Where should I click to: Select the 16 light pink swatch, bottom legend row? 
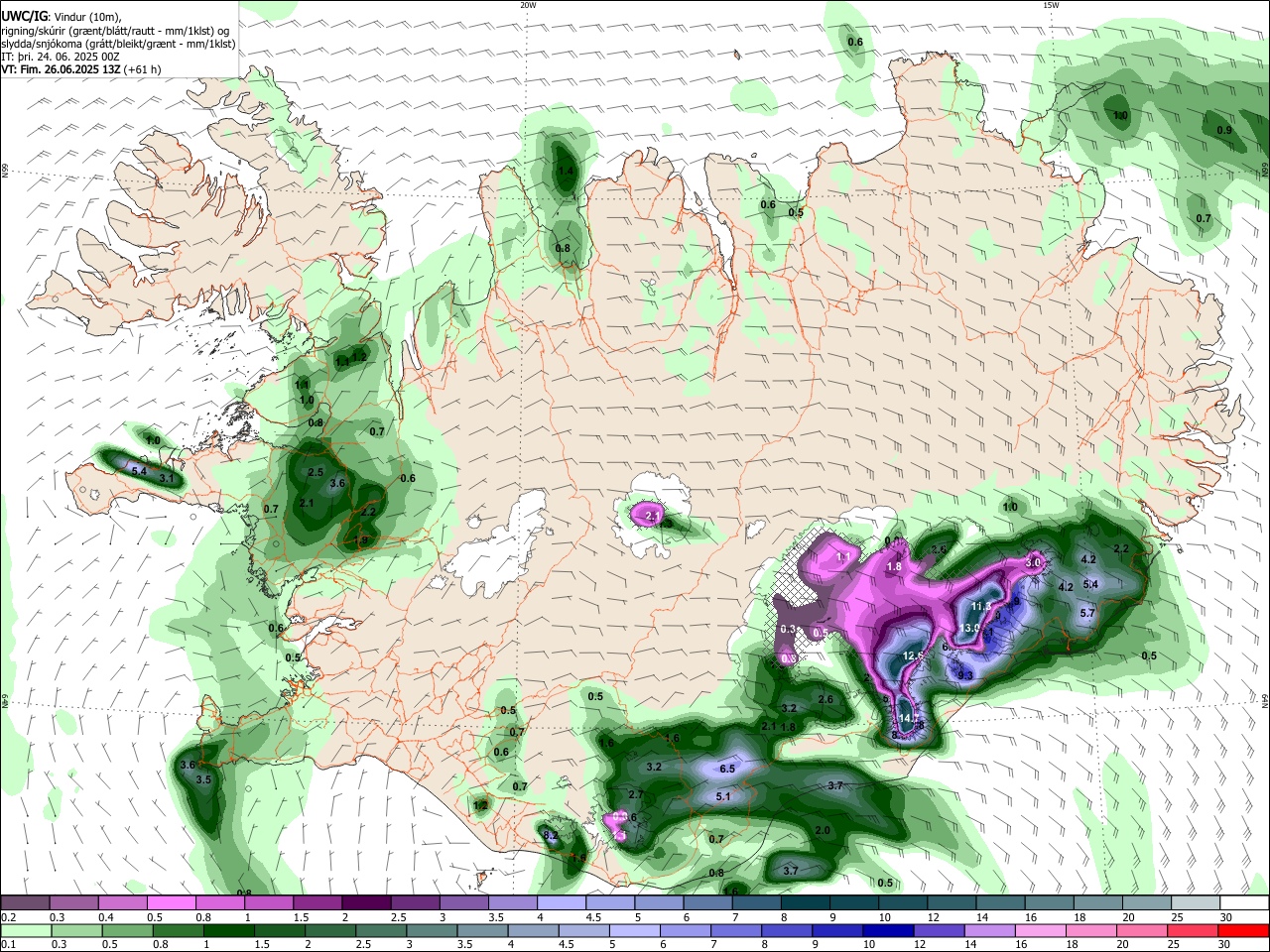coord(1040,930)
